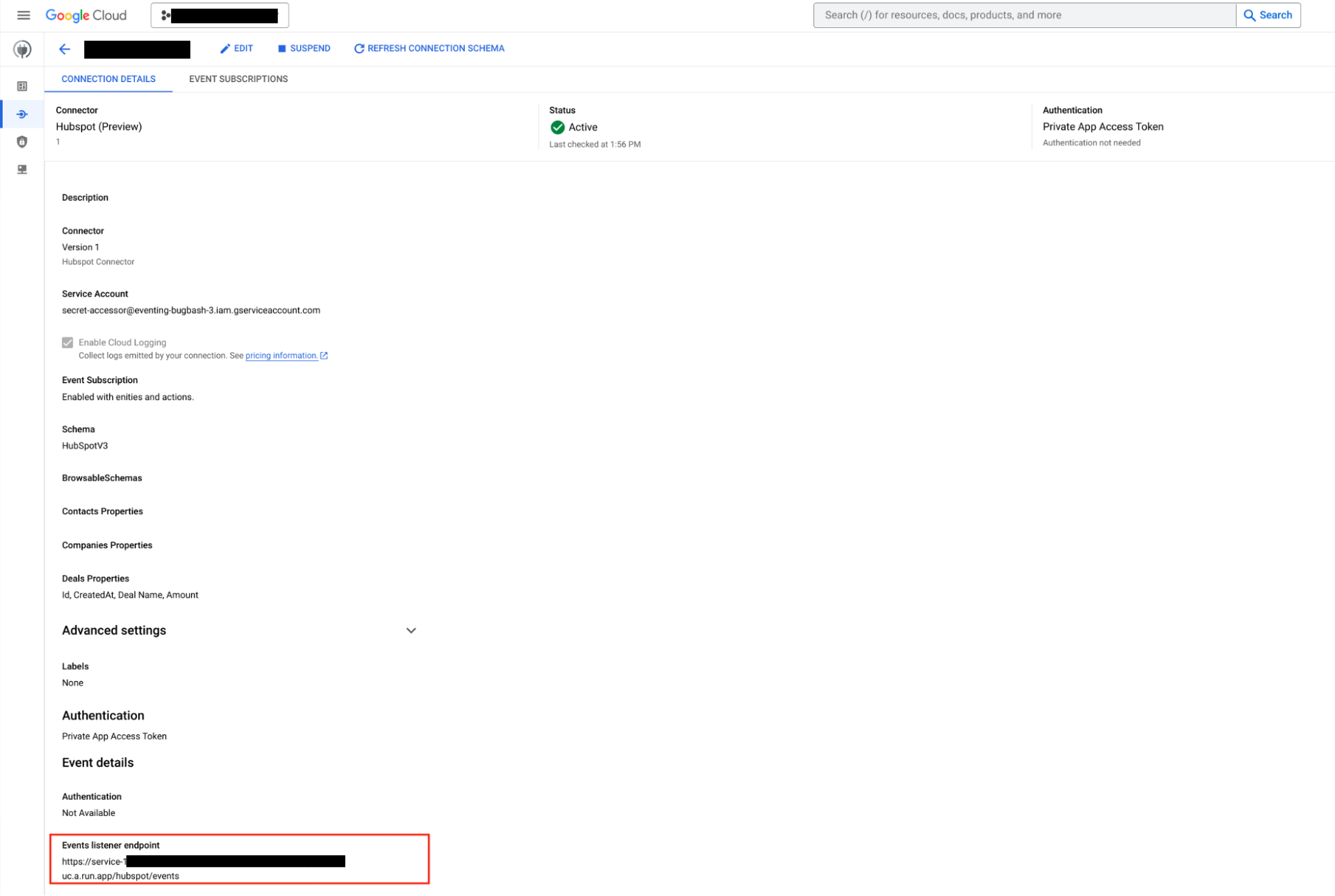The width and height of the screenshot is (1335, 896).
Task: Toggle Enable Cloud Logging checkbox
Action: tap(66, 342)
